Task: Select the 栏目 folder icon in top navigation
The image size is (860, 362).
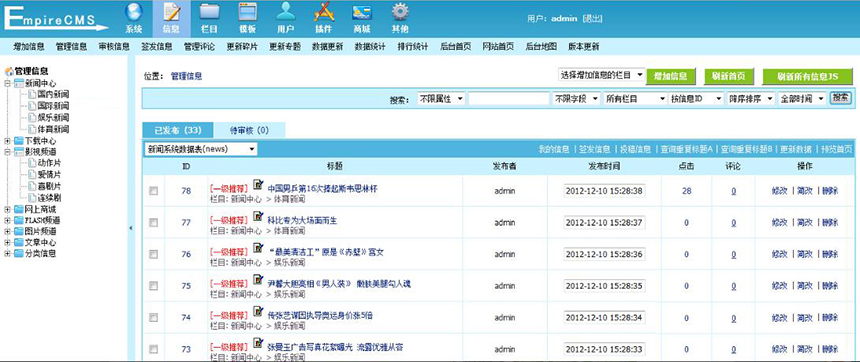Action: click(209, 13)
